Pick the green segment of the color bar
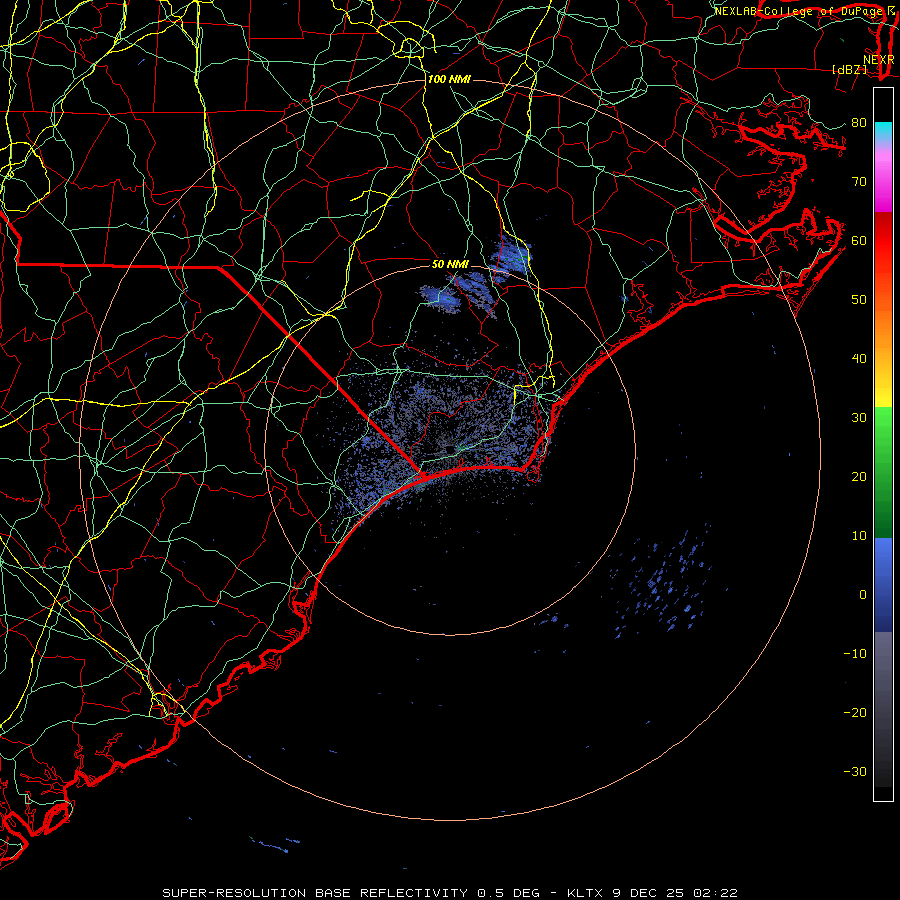This screenshot has height=900, width=900. tap(883, 472)
